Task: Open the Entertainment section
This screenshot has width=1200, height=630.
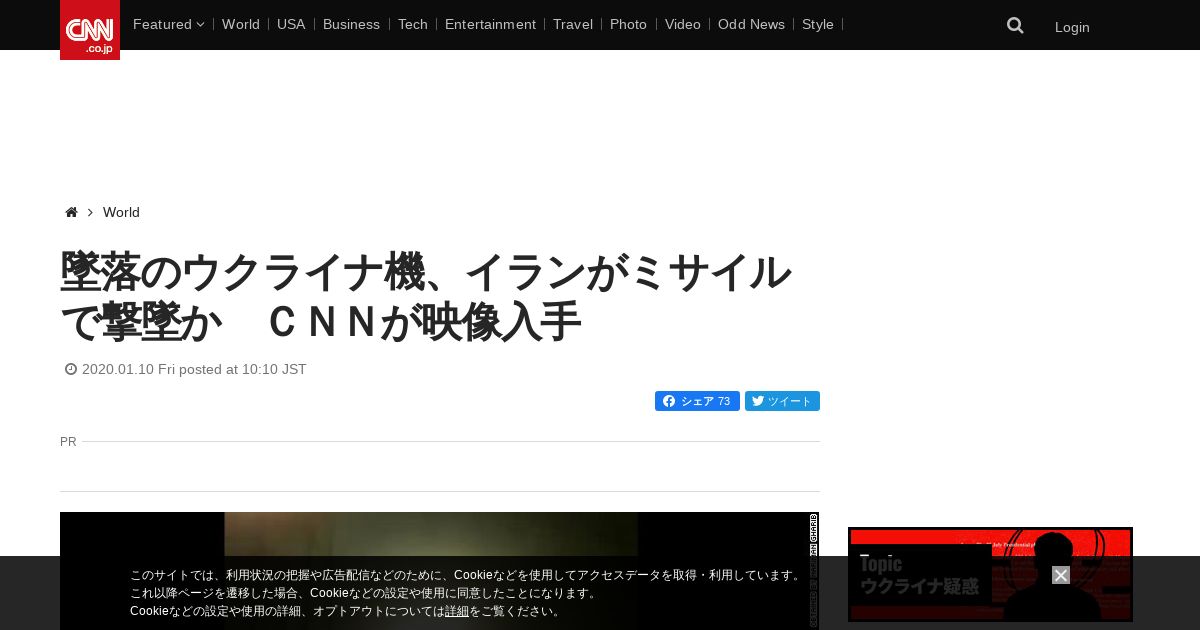Action: (x=490, y=24)
